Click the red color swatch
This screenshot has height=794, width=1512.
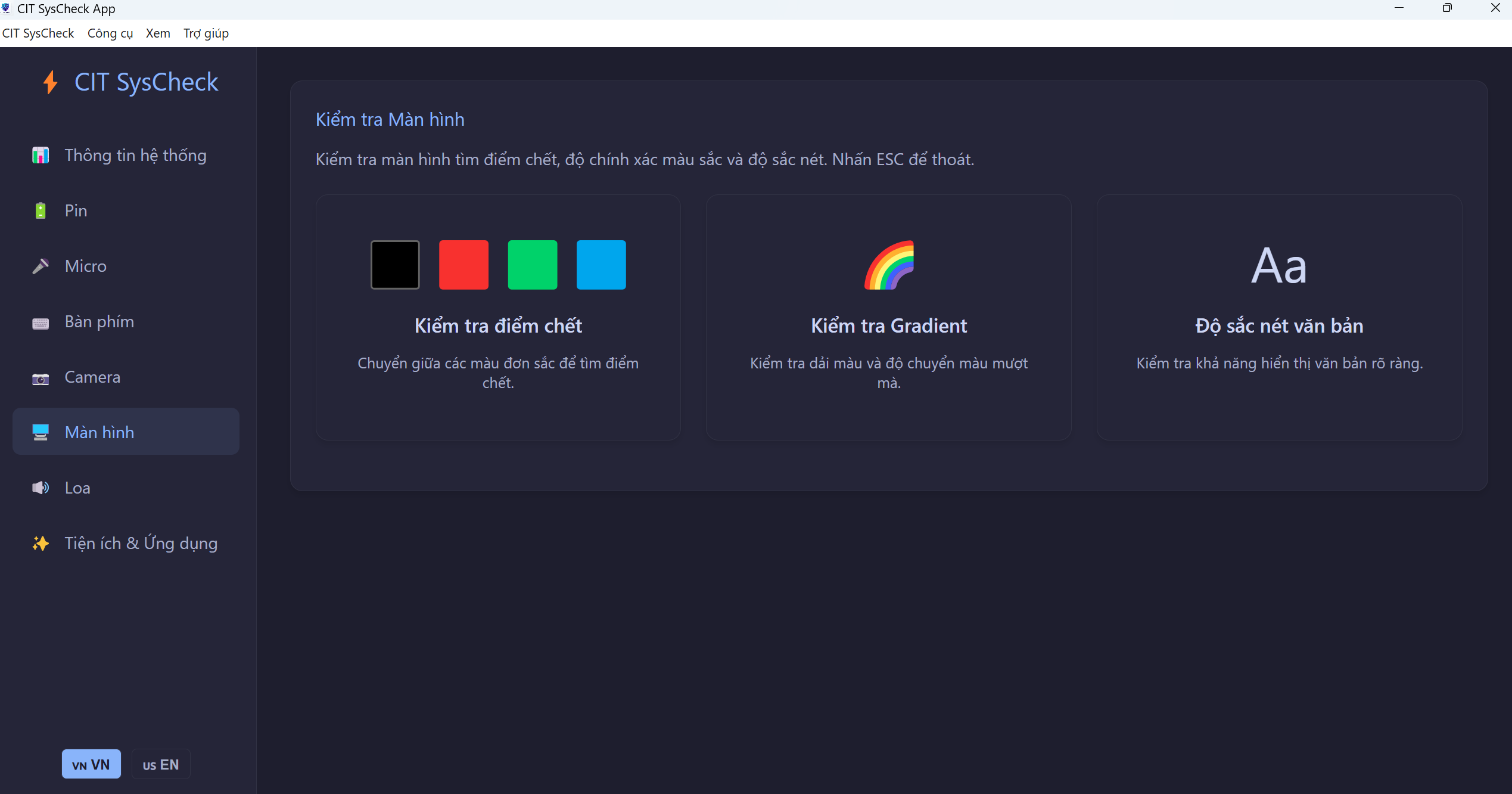[x=463, y=265]
